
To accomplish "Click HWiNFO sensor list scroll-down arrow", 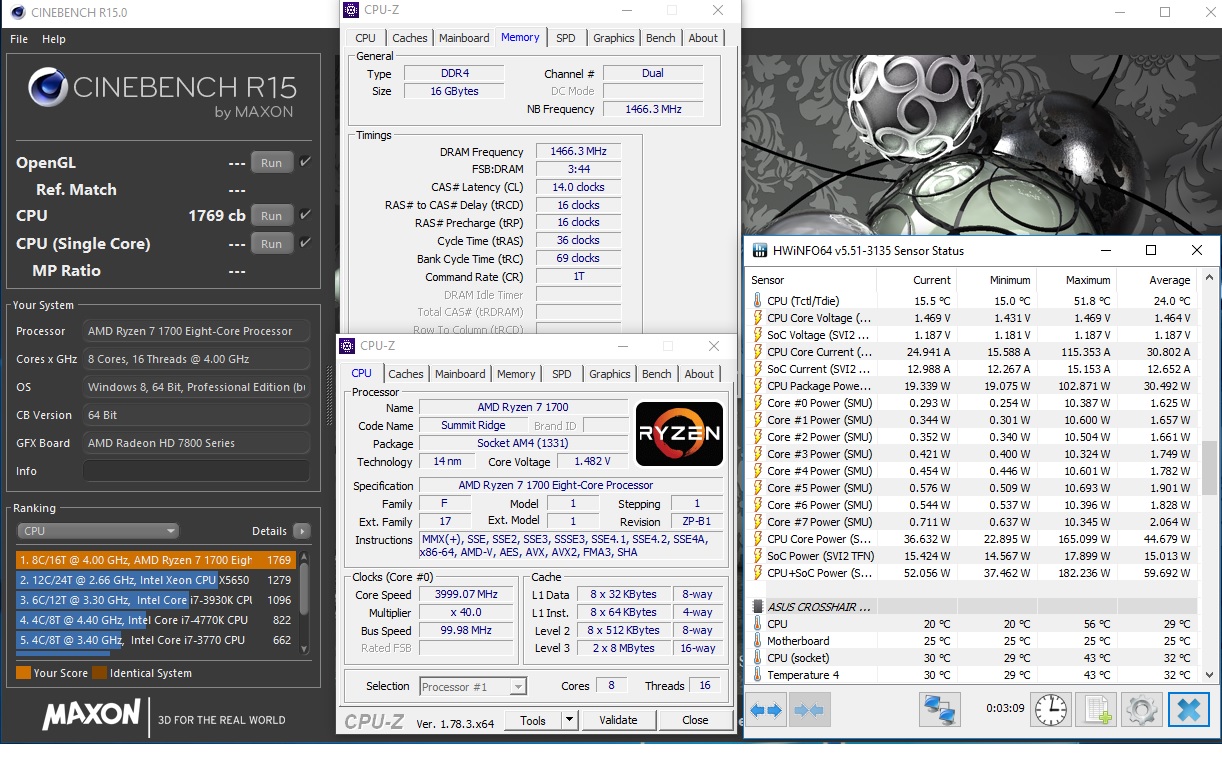I will (x=1209, y=676).
